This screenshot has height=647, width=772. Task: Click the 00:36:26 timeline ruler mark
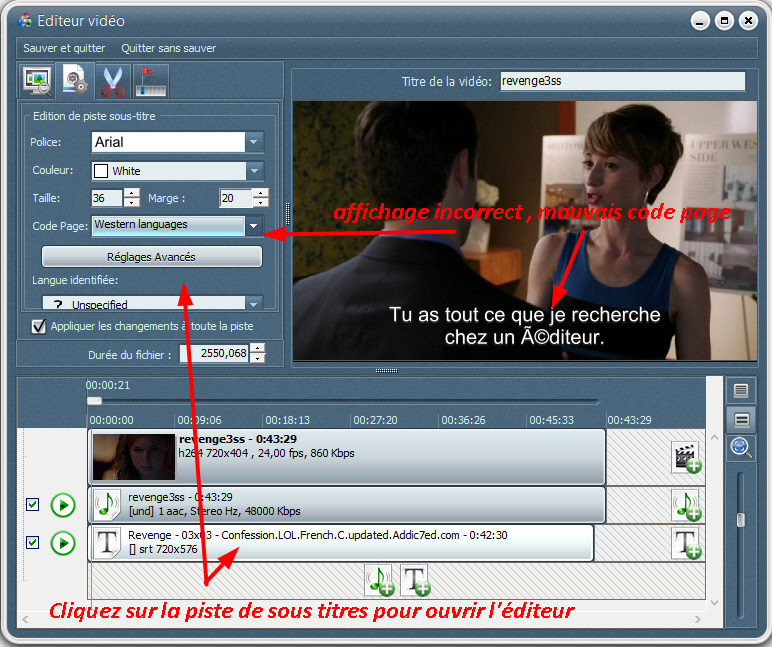(463, 420)
